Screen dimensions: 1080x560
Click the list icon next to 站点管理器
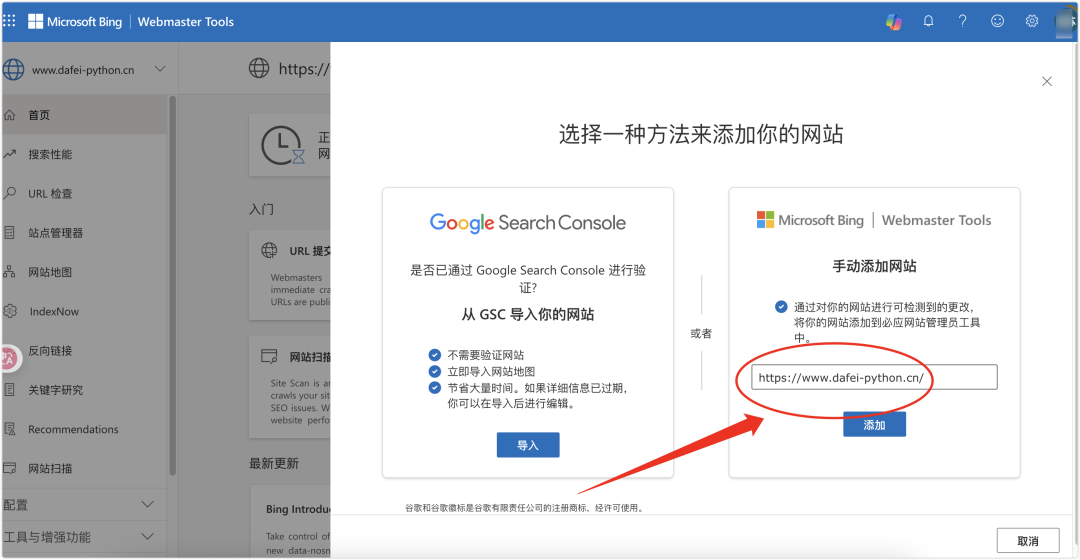[10, 233]
